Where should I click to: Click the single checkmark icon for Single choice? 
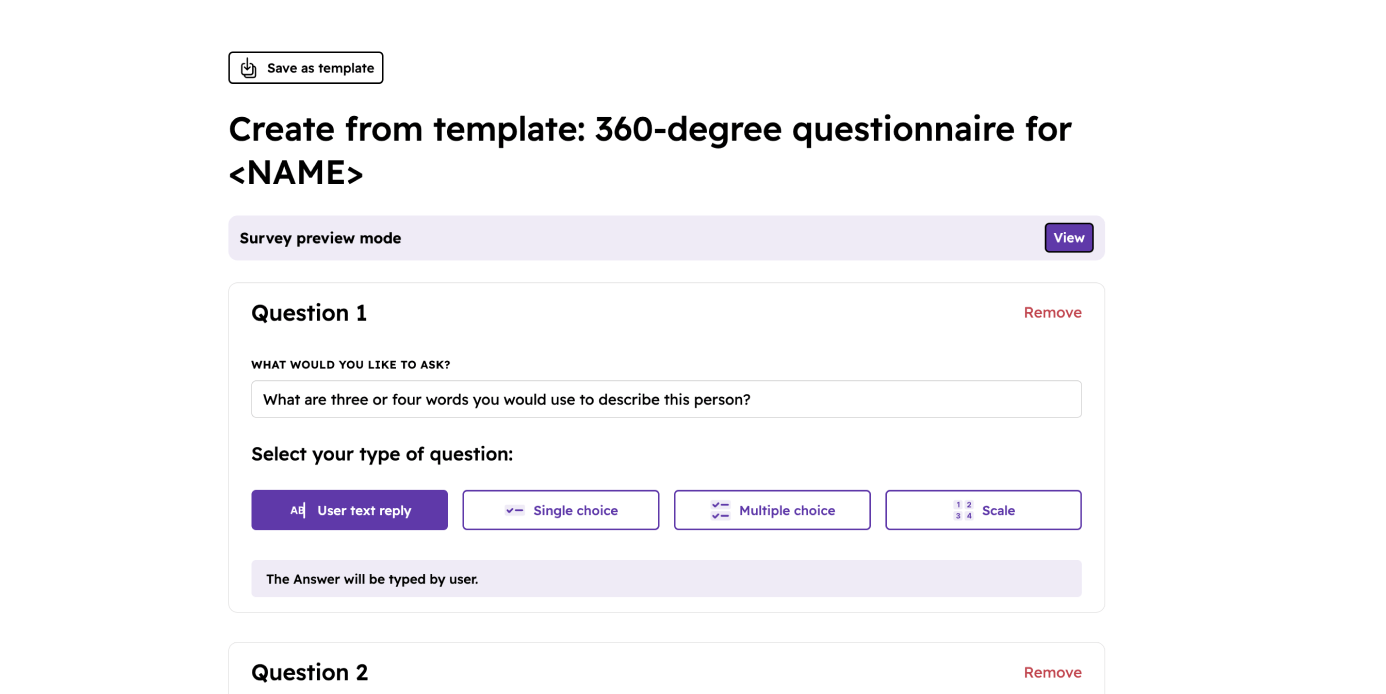pos(515,510)
